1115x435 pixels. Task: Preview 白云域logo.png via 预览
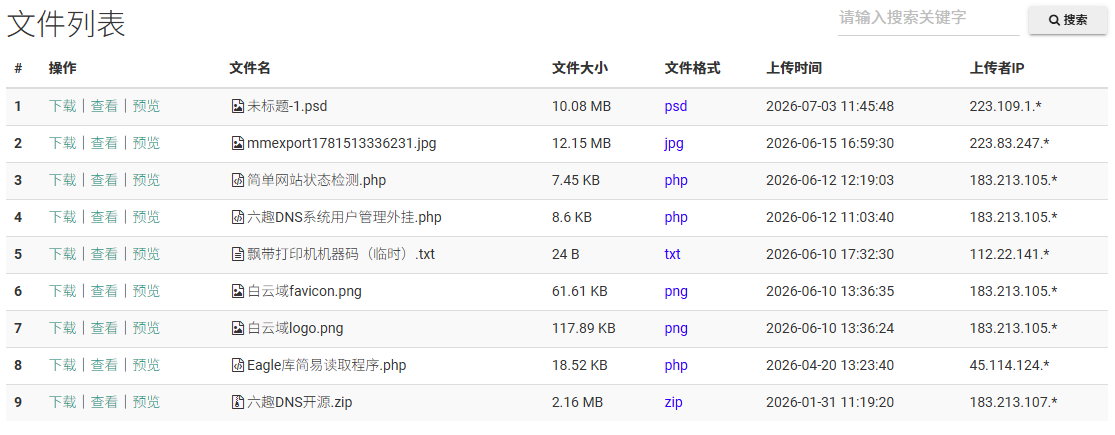point(146,328)
